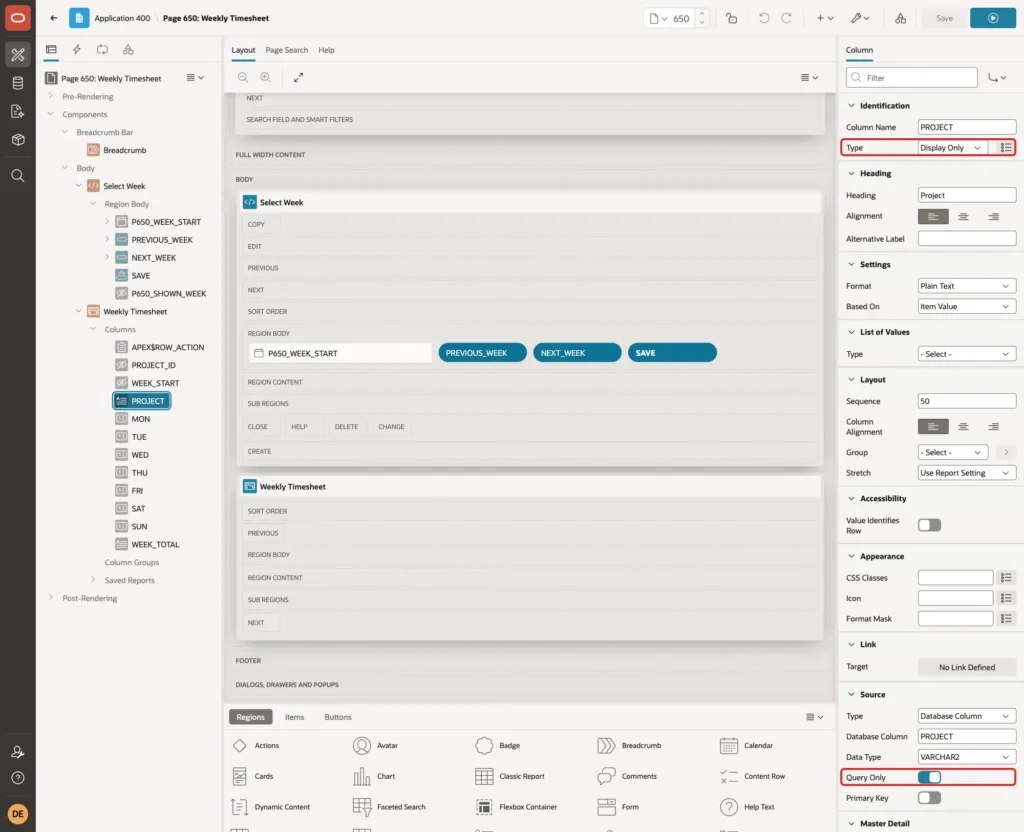Select the Items gallery tab

pyautogui.click(x=295, y=717)
